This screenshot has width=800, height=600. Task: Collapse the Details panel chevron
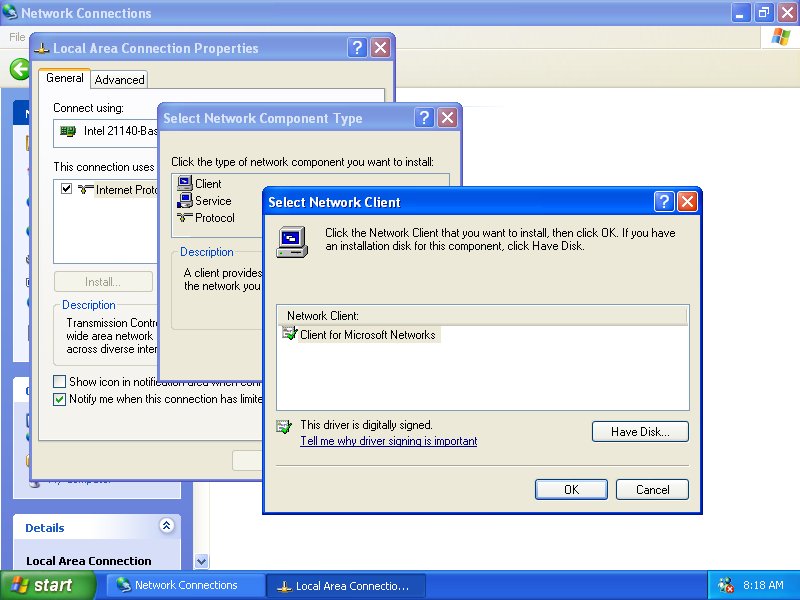point(168,527)
